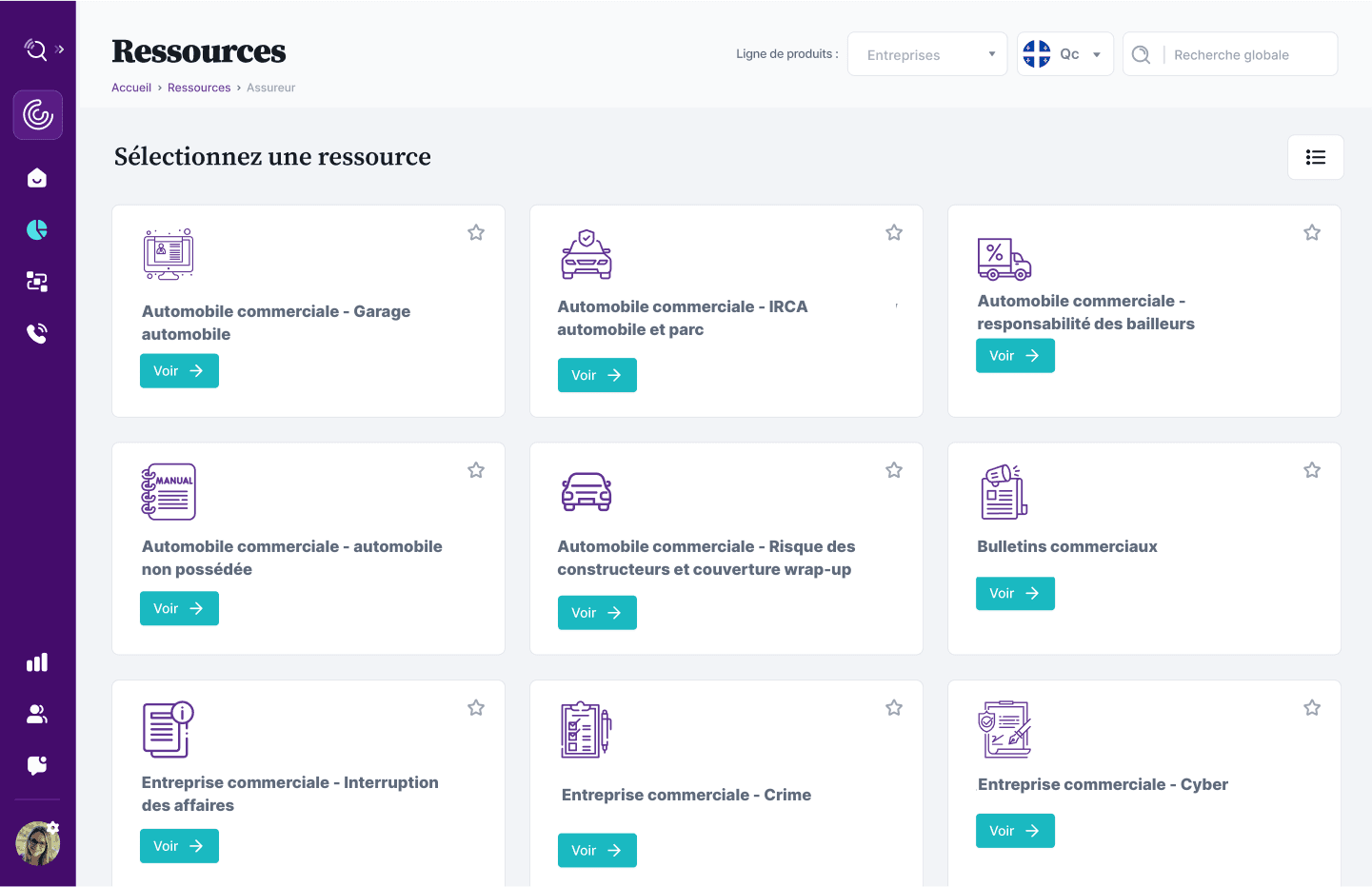Click Voir on Bulletins commerciaux card
The width and height of the screenshot is (1372, 887).
(x=1014, y=593)
